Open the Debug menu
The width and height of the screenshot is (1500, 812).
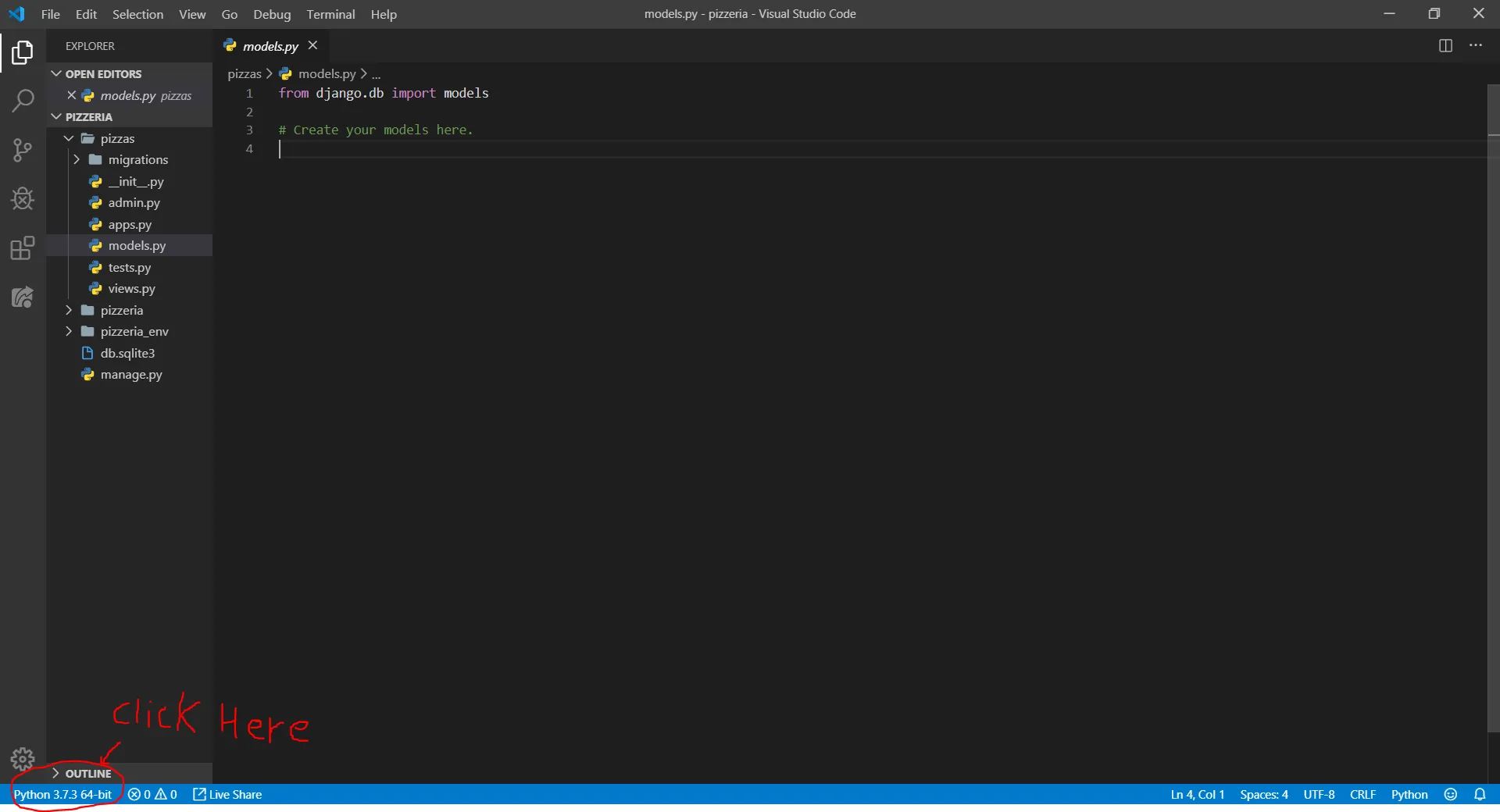272,14
